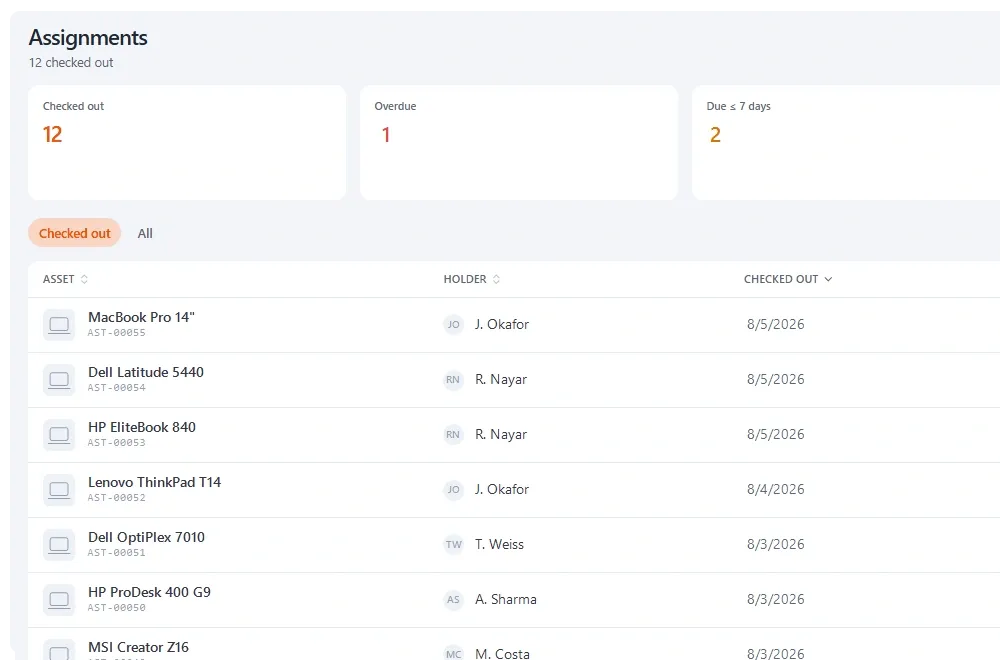Screen dimensions: 1000x660
Task: Click JO avatar in Lenovo ThinkPad T14 row
Action: (453, 490)
